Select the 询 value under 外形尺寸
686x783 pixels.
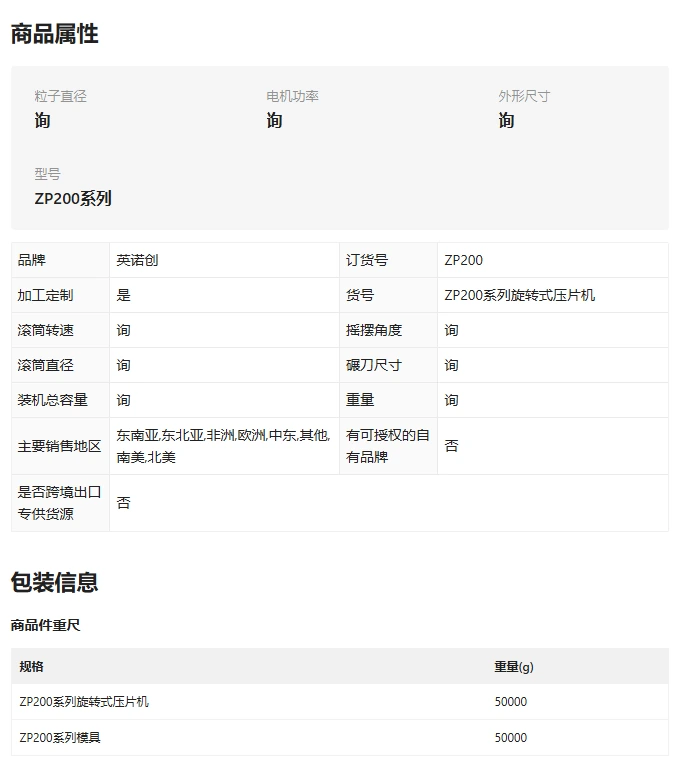(x=506, y=120)
